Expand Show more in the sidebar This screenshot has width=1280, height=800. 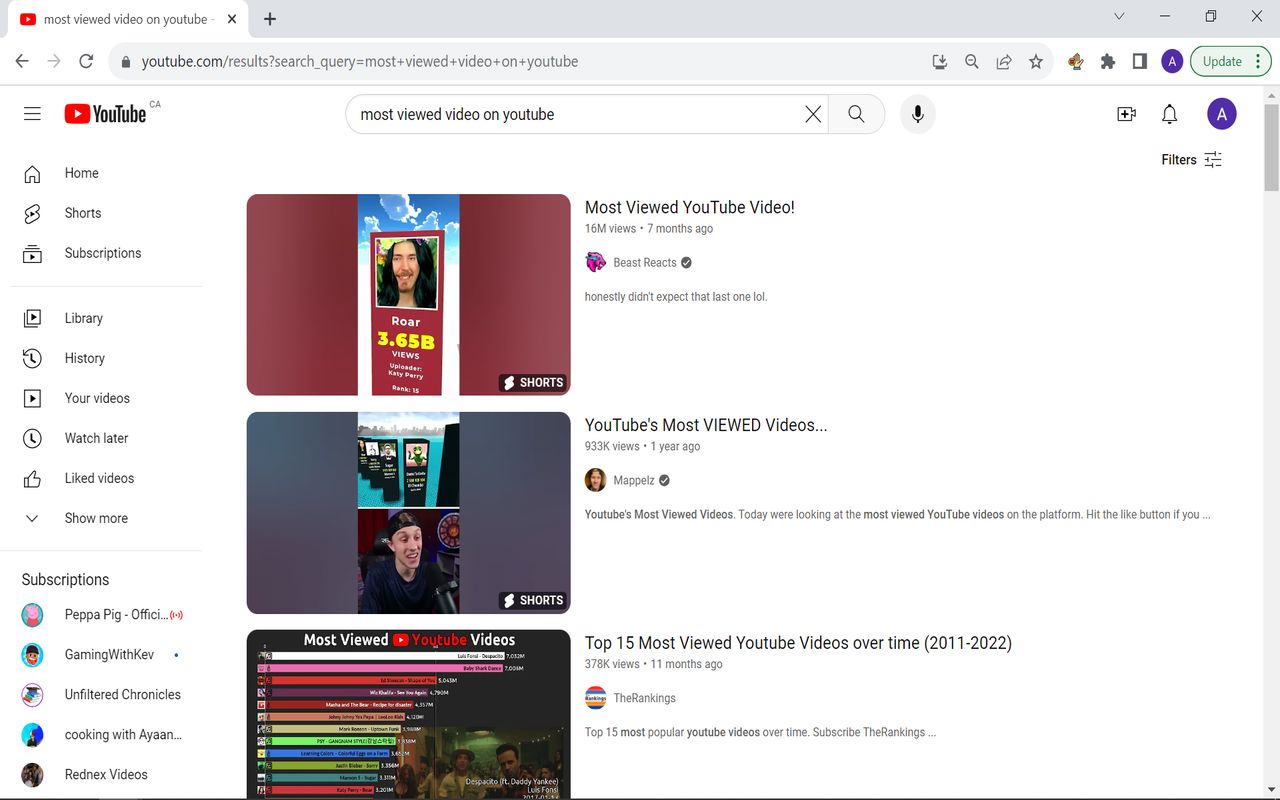[95, 518]
